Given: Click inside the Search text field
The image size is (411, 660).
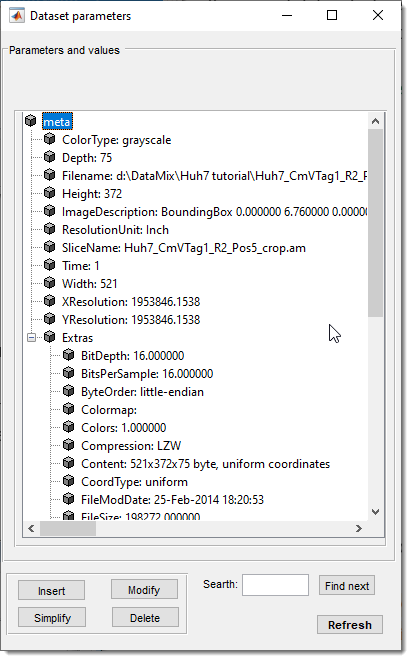Looking at the screenshot, I should [x=275, y=585].
